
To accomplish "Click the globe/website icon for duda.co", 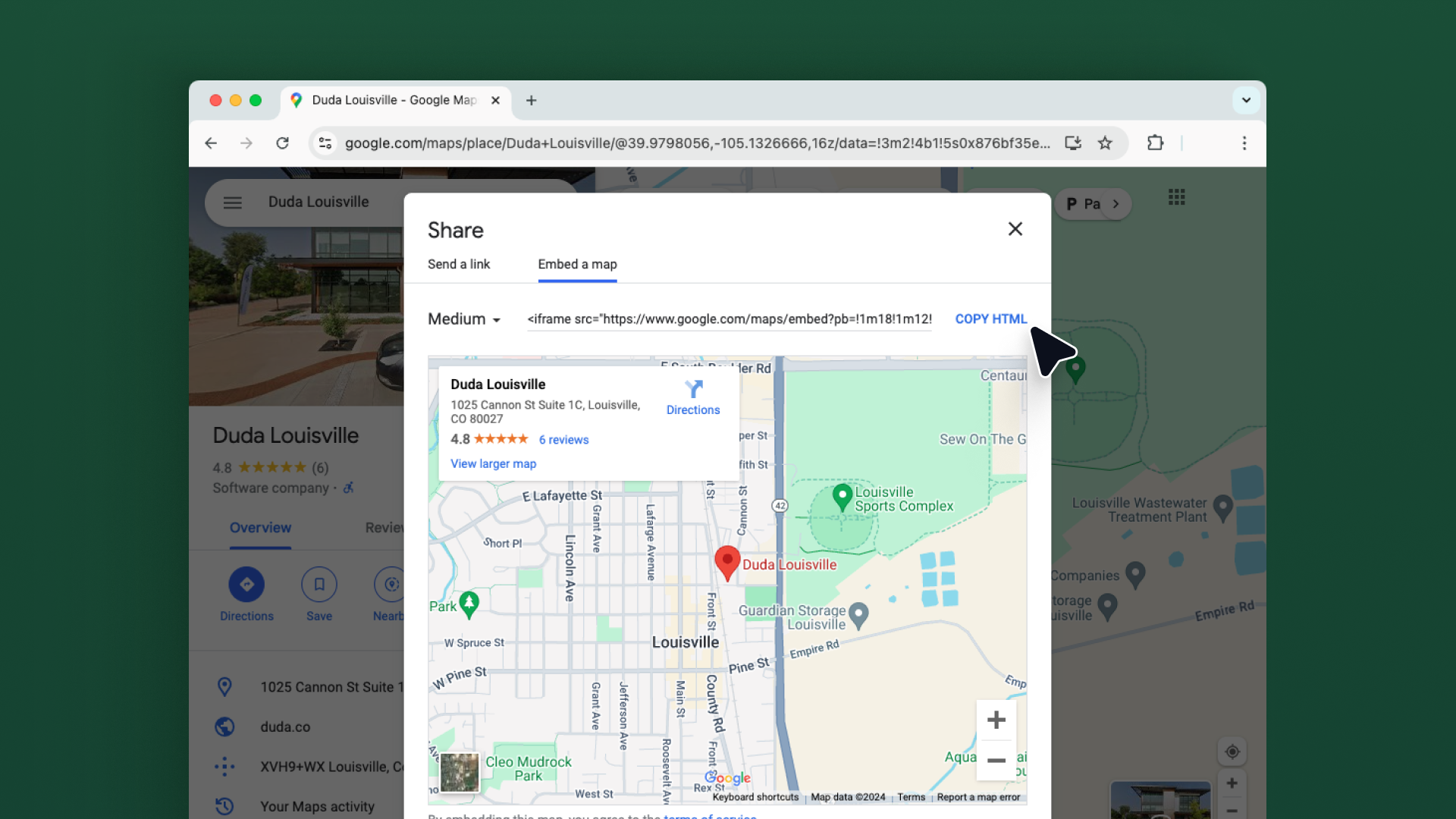I will click(x=224, y=726).
